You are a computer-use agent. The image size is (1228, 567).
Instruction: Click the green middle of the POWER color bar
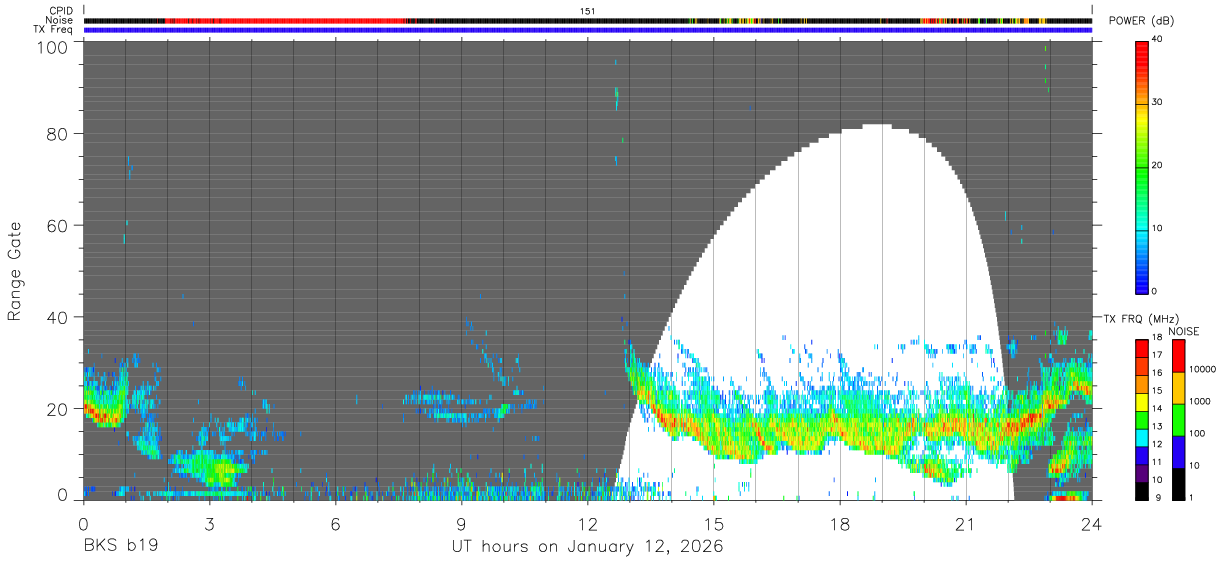click(1141, 165)
